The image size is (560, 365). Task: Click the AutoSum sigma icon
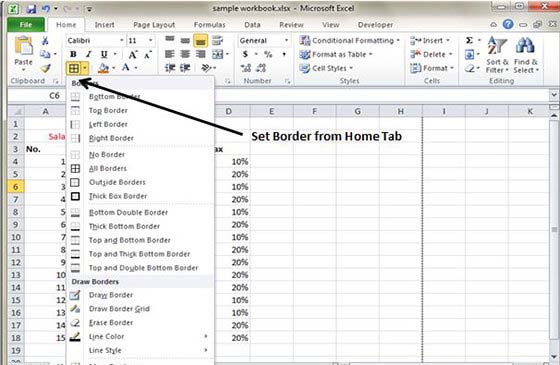(x=469, y=40)
